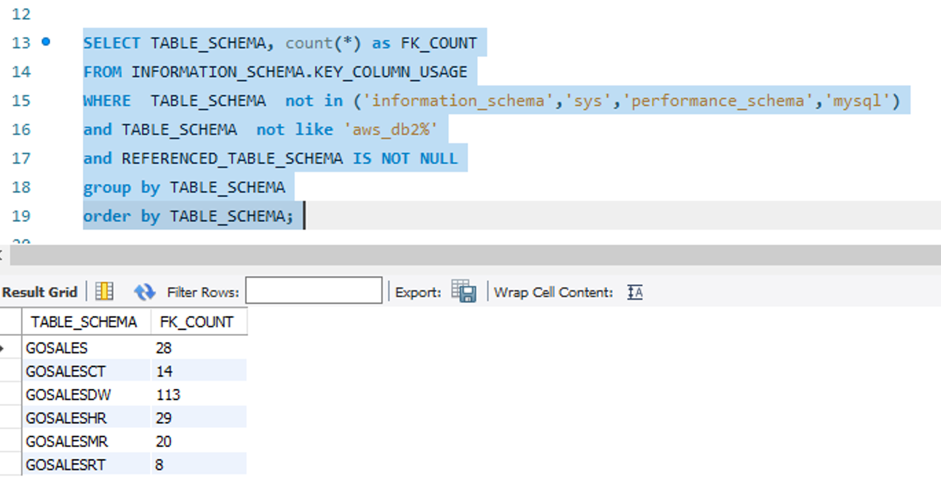Image resolution: width=941 pixels, height=498 pixels.
Task: Select the GOSALESCT schema cell
Action: [86, 371]
